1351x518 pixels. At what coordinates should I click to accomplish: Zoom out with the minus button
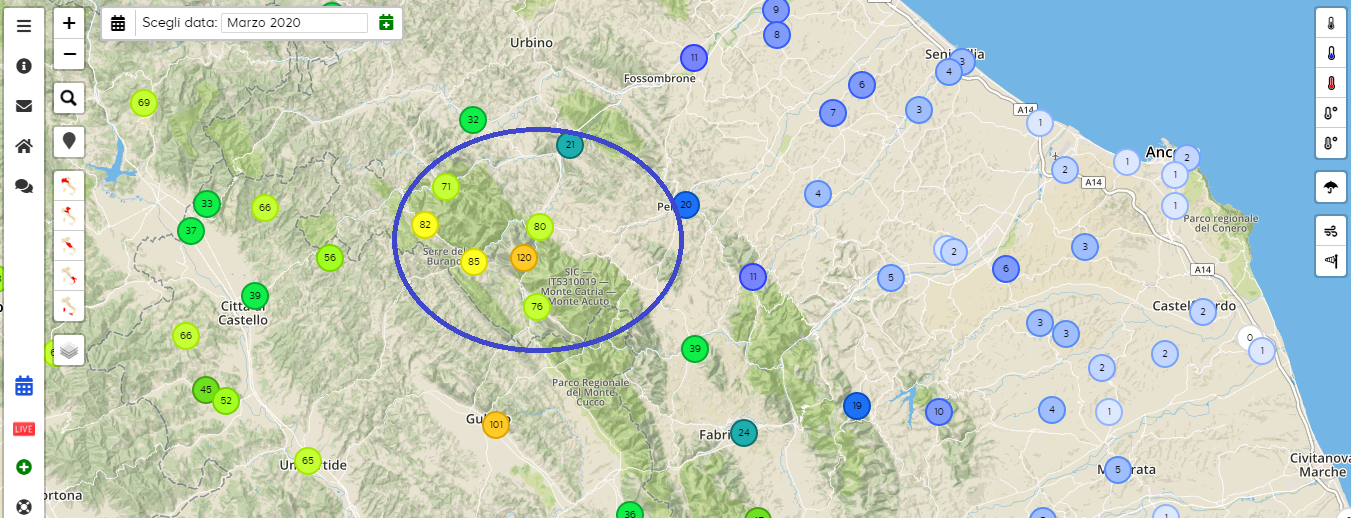pos(68,54)
